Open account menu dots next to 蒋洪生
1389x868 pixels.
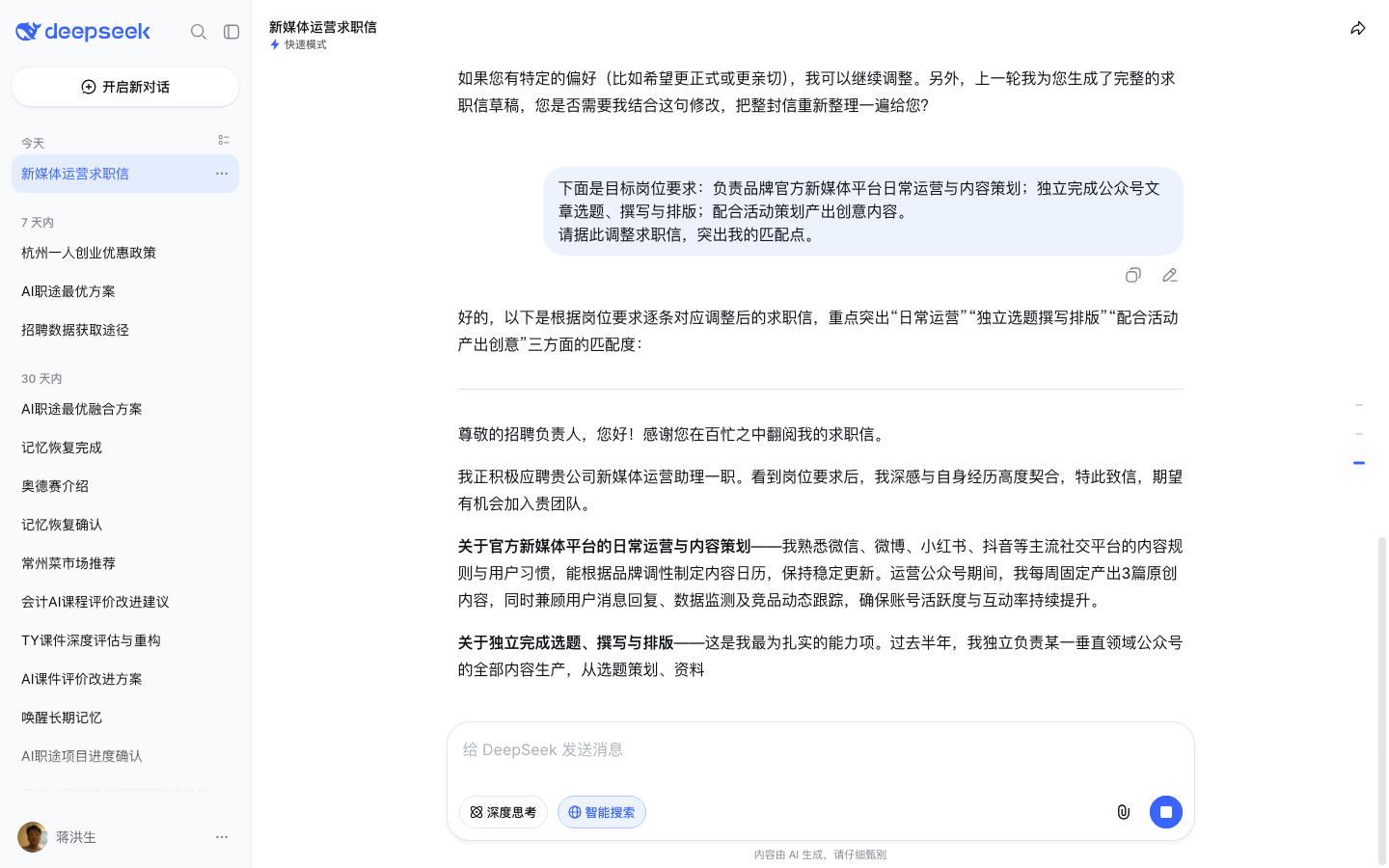click(x=222, y=837)
